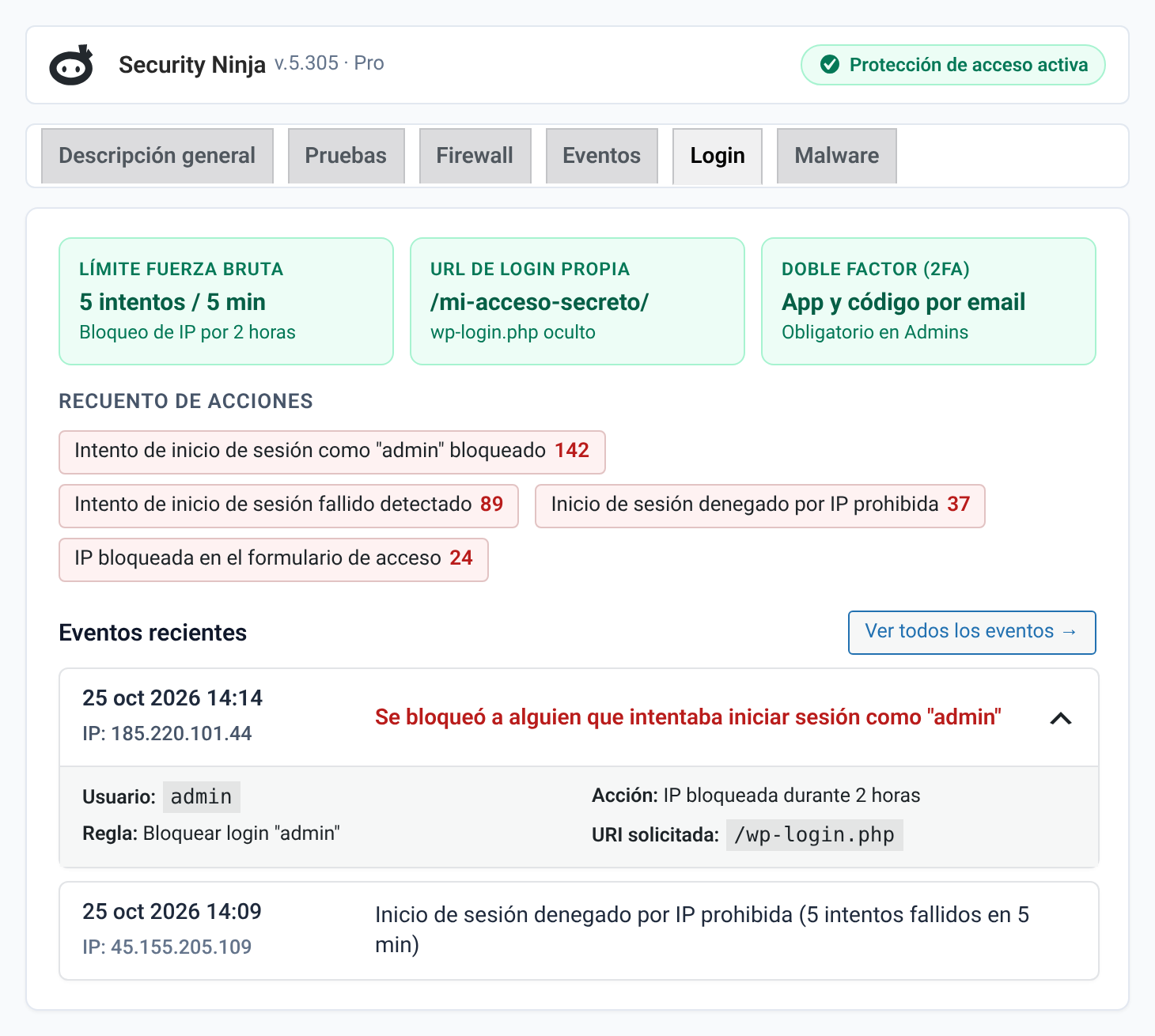Click the green checkmark status icon
Screen dimensions: 1155x1036
point(830,65)
